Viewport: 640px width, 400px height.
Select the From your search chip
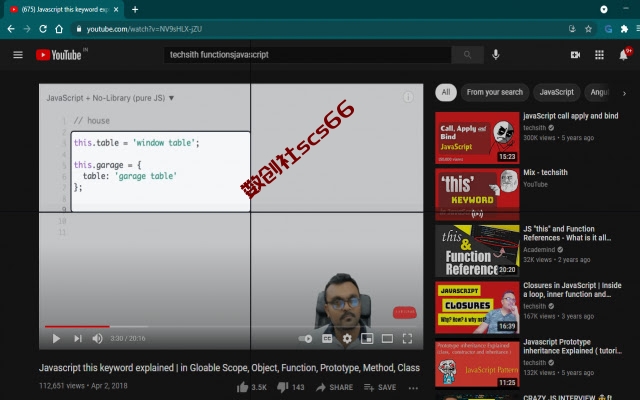click(495, 92)
